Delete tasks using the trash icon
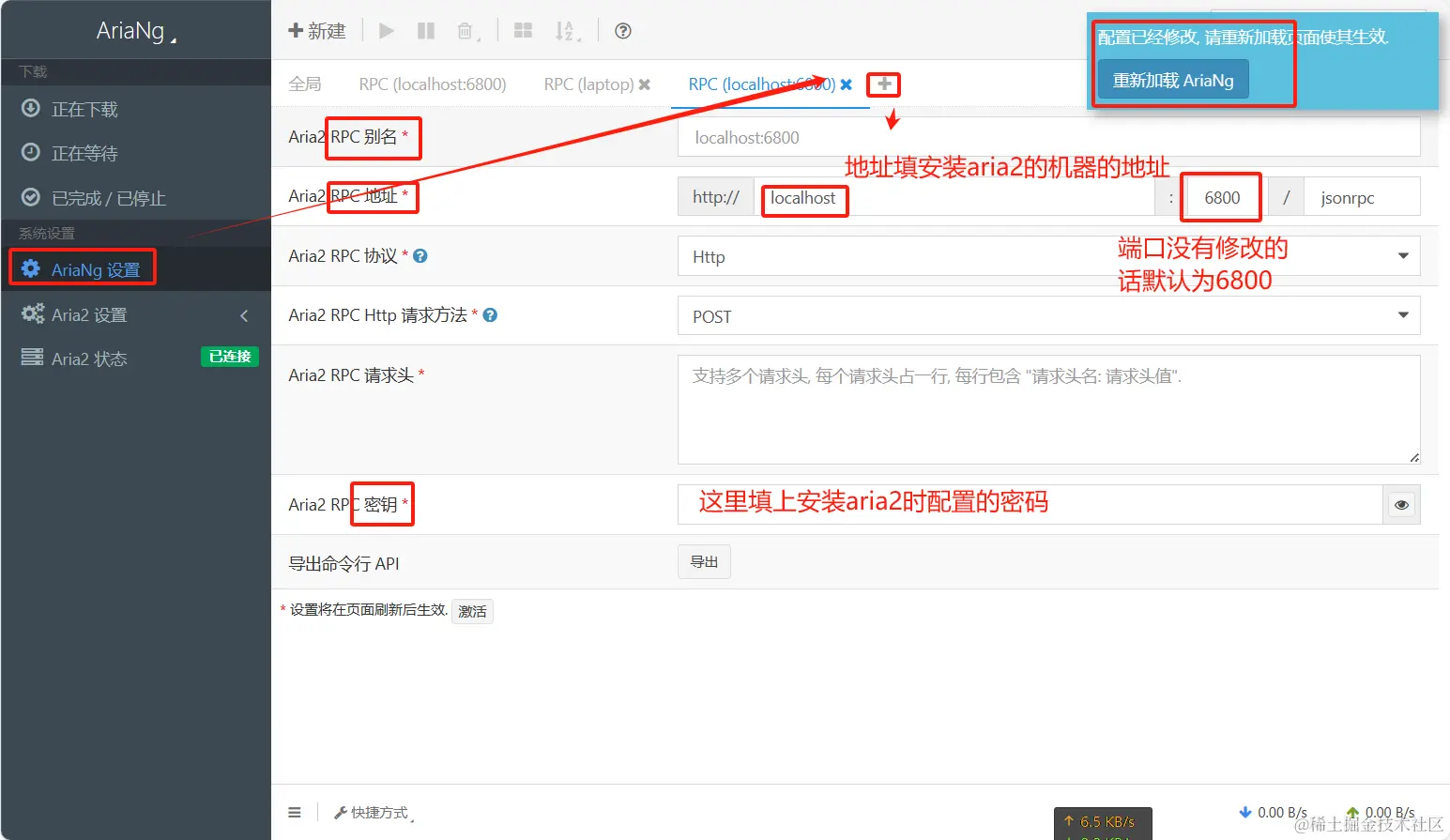 (466, 31)
